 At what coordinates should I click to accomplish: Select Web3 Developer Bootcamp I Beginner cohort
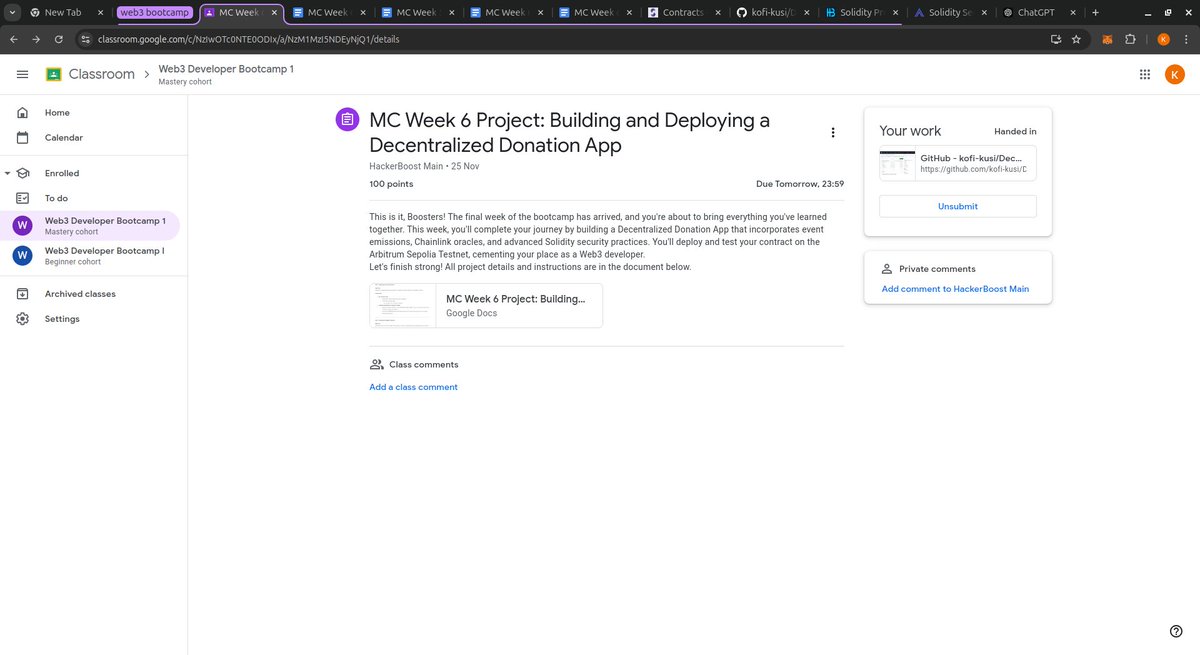click(x=92, y=255)
